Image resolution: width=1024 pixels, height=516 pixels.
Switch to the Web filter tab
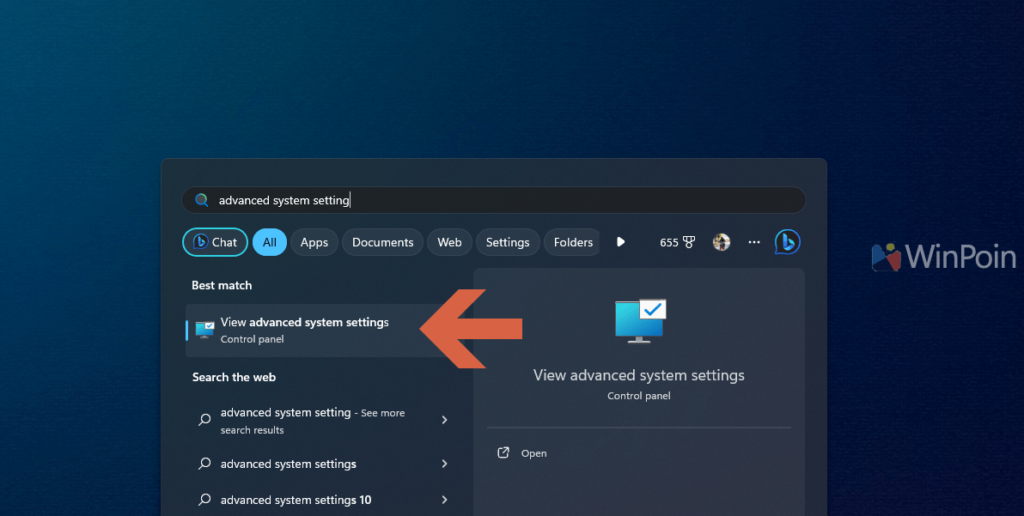click(x=449, y=242)
